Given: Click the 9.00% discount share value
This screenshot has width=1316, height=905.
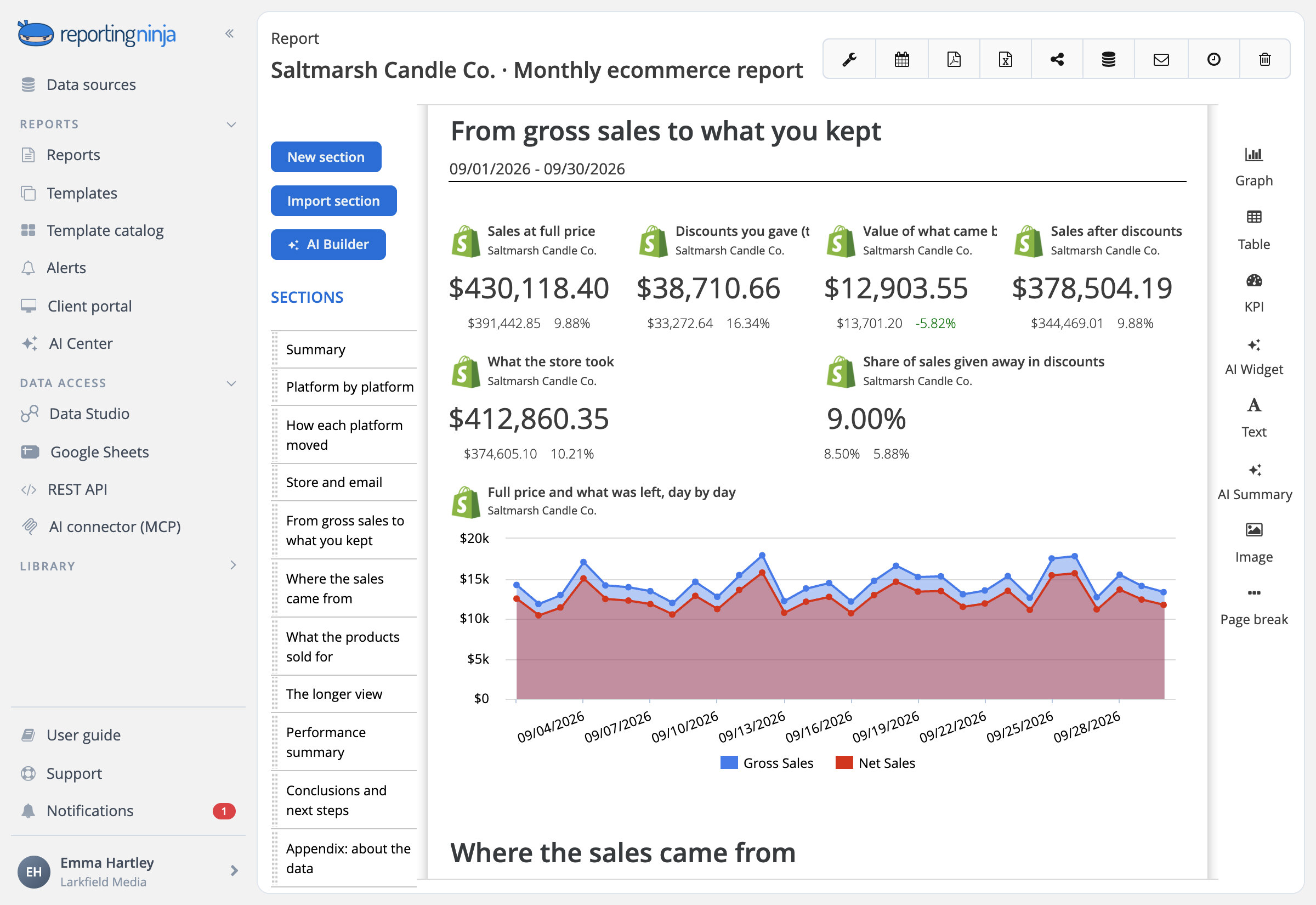Looking at the screenshot, I should coord(866,418).
